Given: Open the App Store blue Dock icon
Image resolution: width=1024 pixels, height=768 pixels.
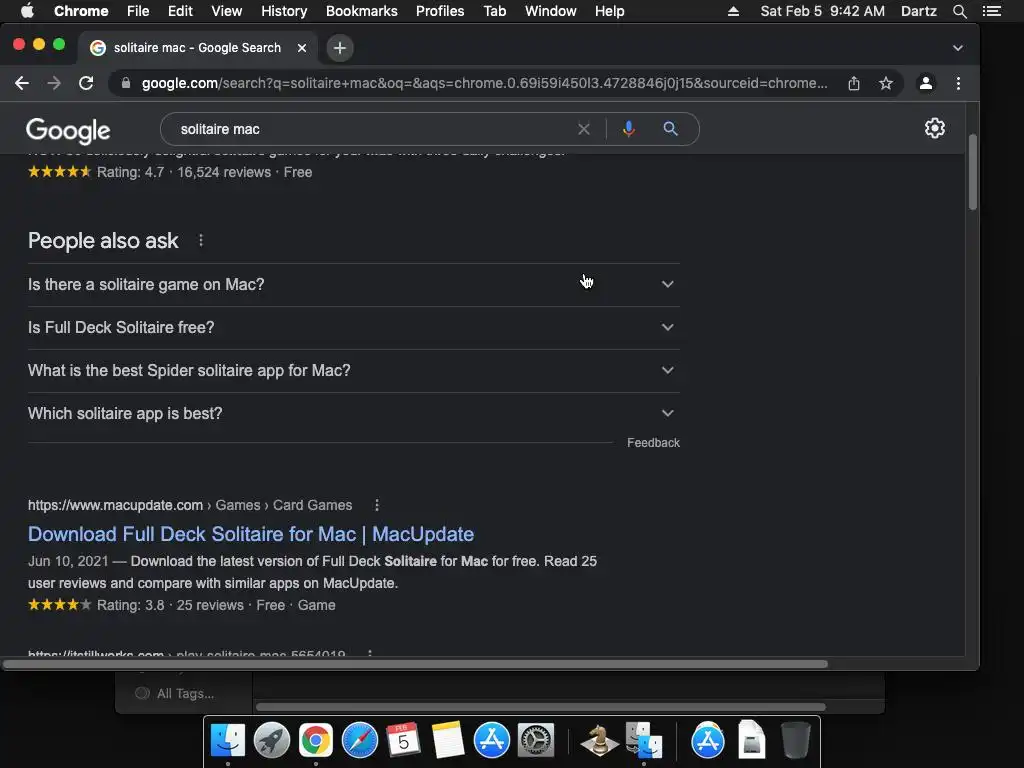Looking at the screenshot, I should coord(492,741).
